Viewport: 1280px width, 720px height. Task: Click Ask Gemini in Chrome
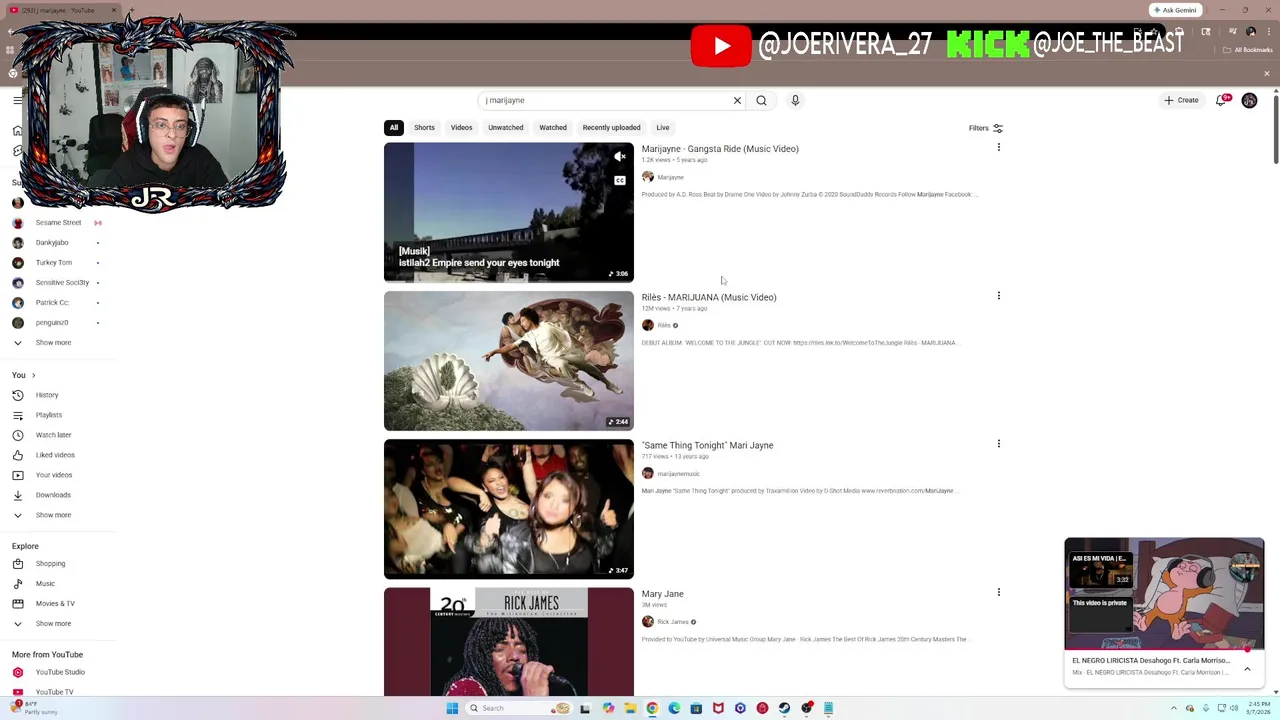click(1175, 10)
